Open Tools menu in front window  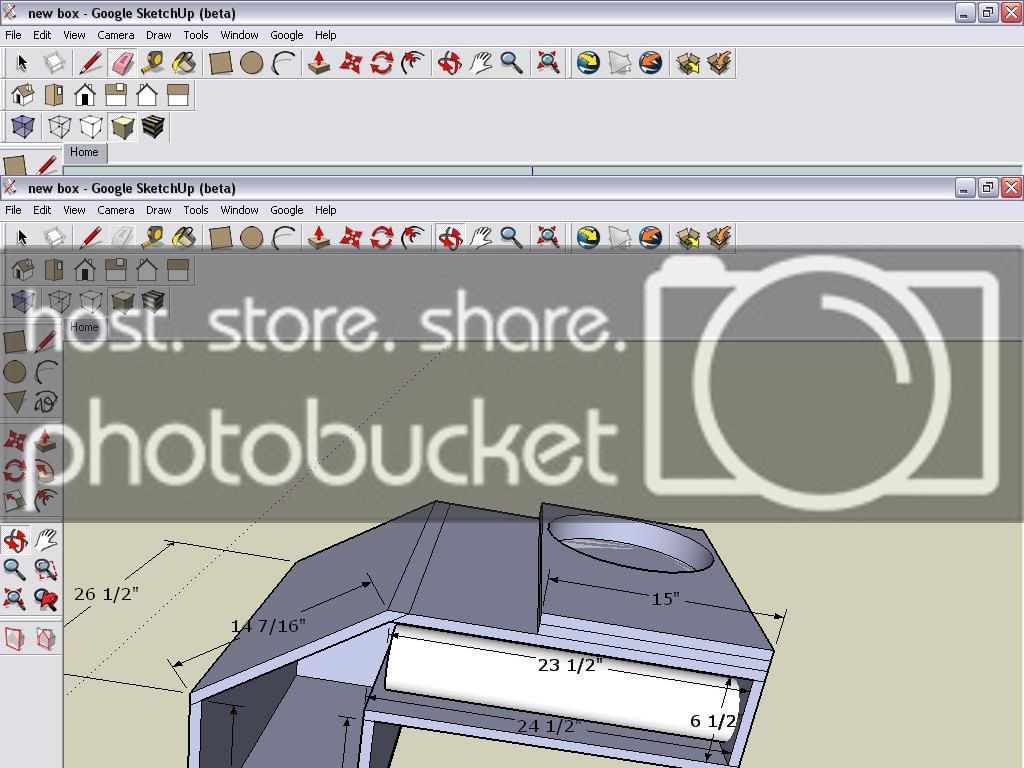click(195, 210)
